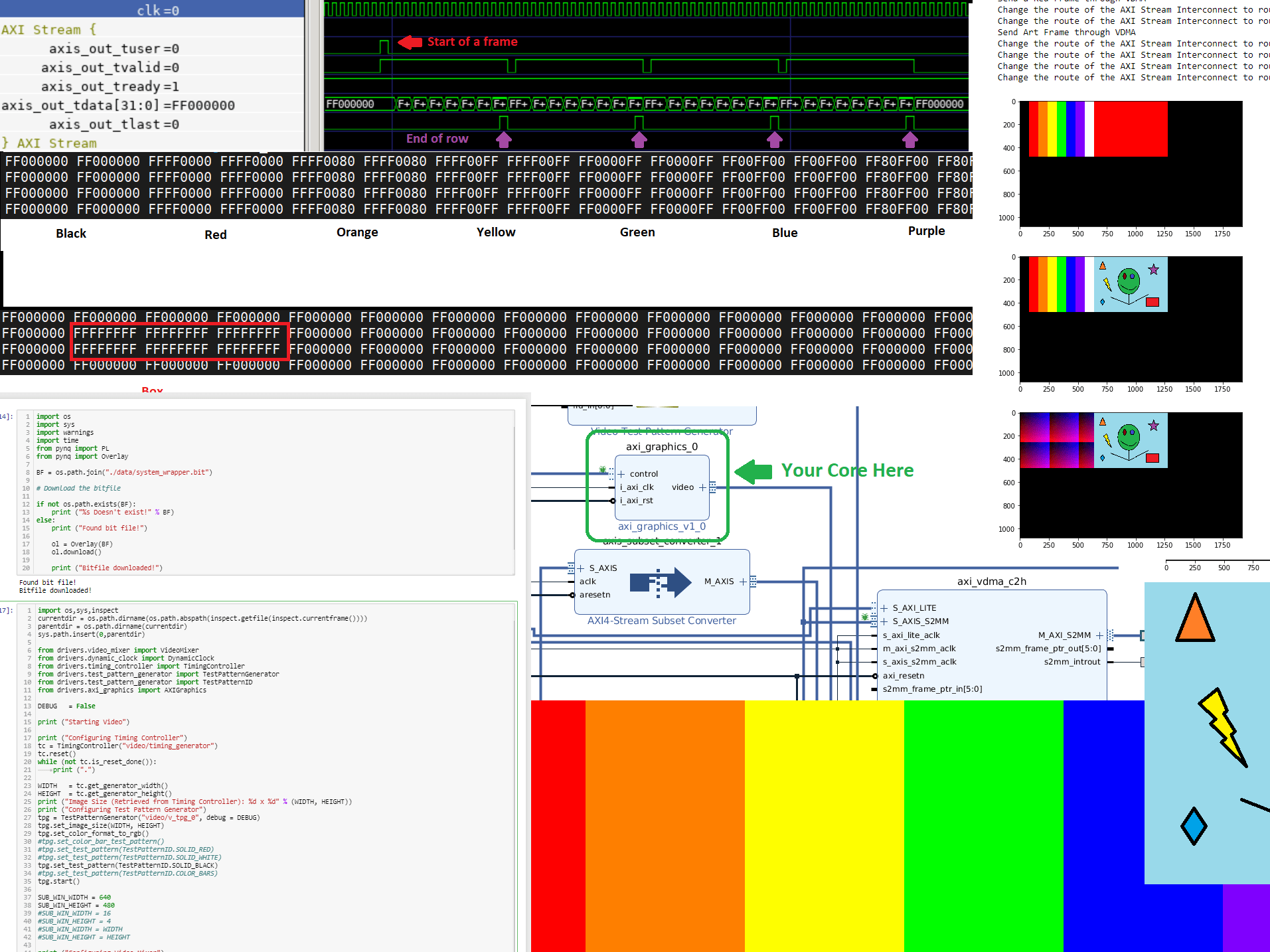The image size is (1270, 952).
Task: Click the S_AXI_LITE interface pin grid icon
Action: pyautogui.click(x=874, y=607)
